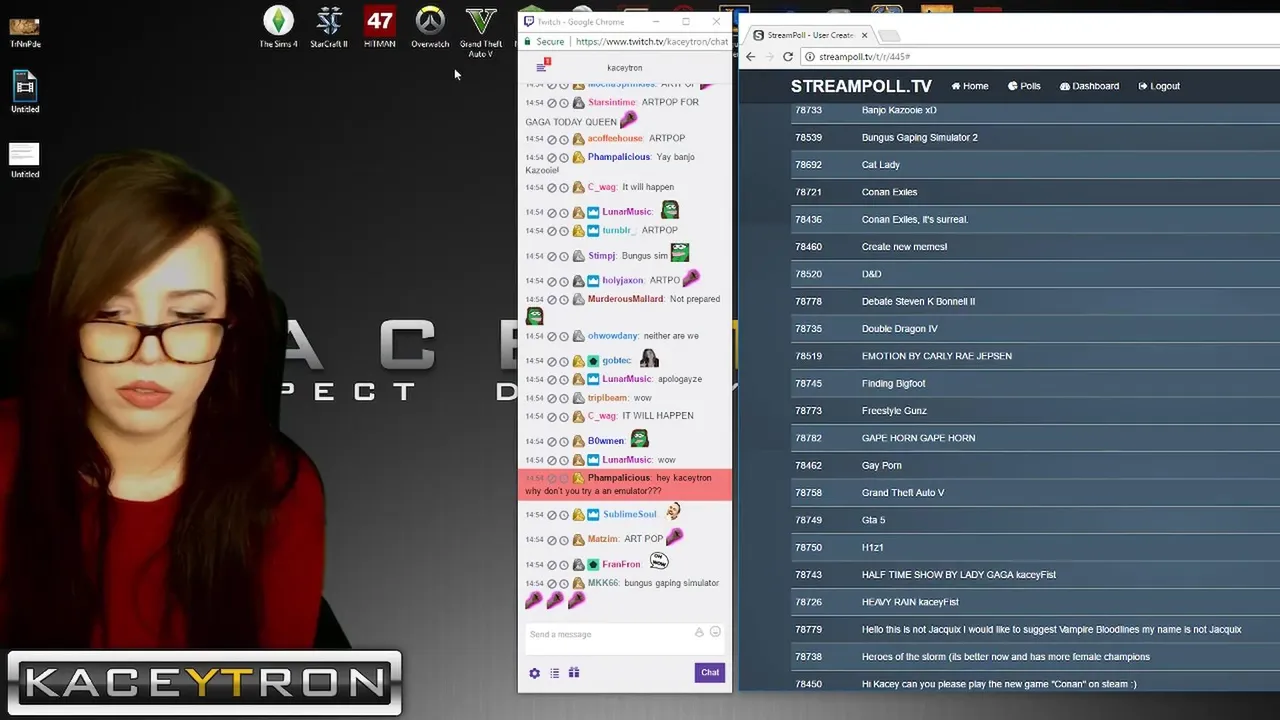The width and height of the screenshot is (1280, 720).
Task: Select the Untitled blank document desktop icon
Action: point(25,160)
